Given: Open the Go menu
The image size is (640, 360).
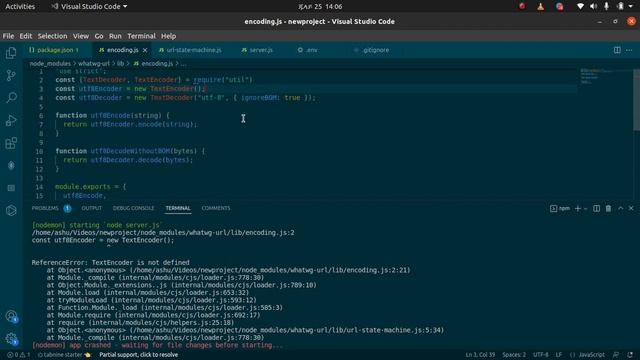Looking at the screenshot, I should click(x=99, y=36).
